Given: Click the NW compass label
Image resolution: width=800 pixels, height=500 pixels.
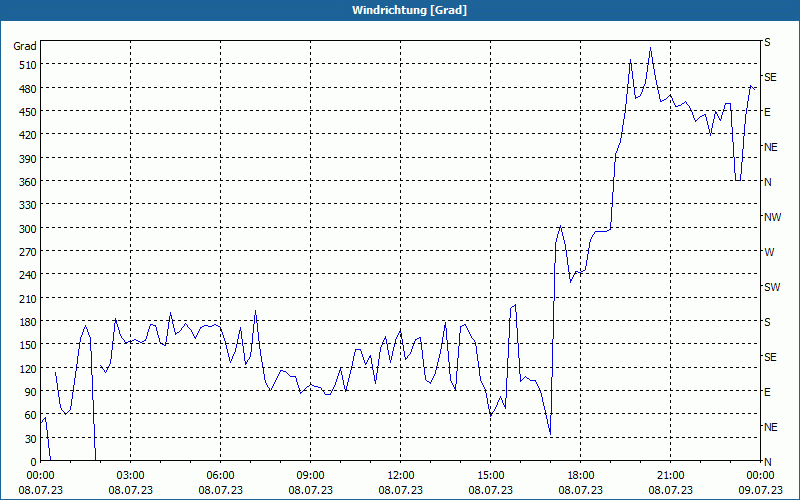Looking at the screenshot, I should click(x=772, y=217).
